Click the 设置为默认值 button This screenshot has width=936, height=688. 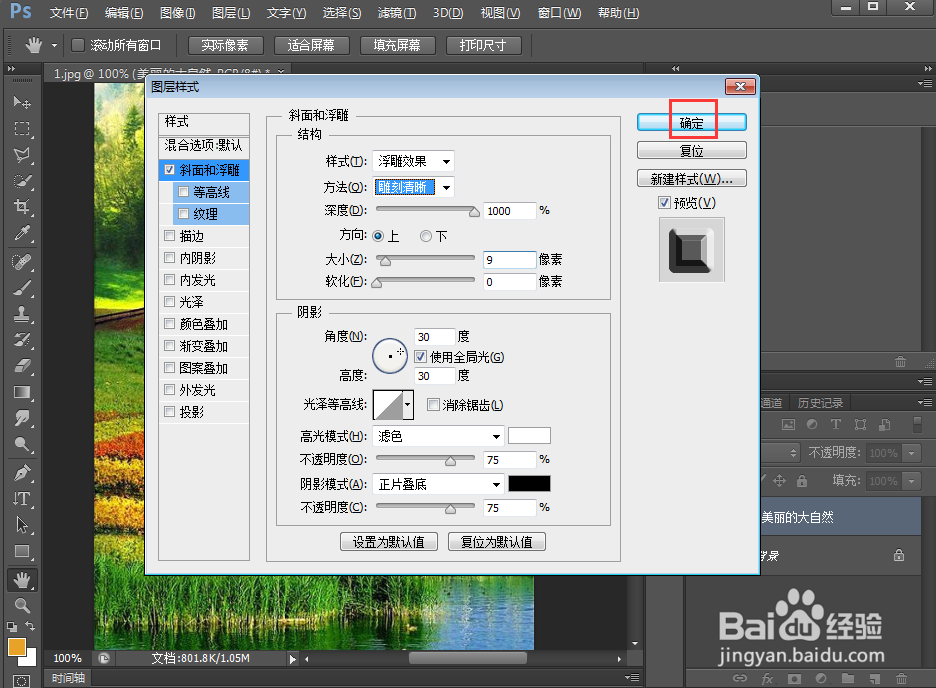pyautogui.click(x=388, y=541)
